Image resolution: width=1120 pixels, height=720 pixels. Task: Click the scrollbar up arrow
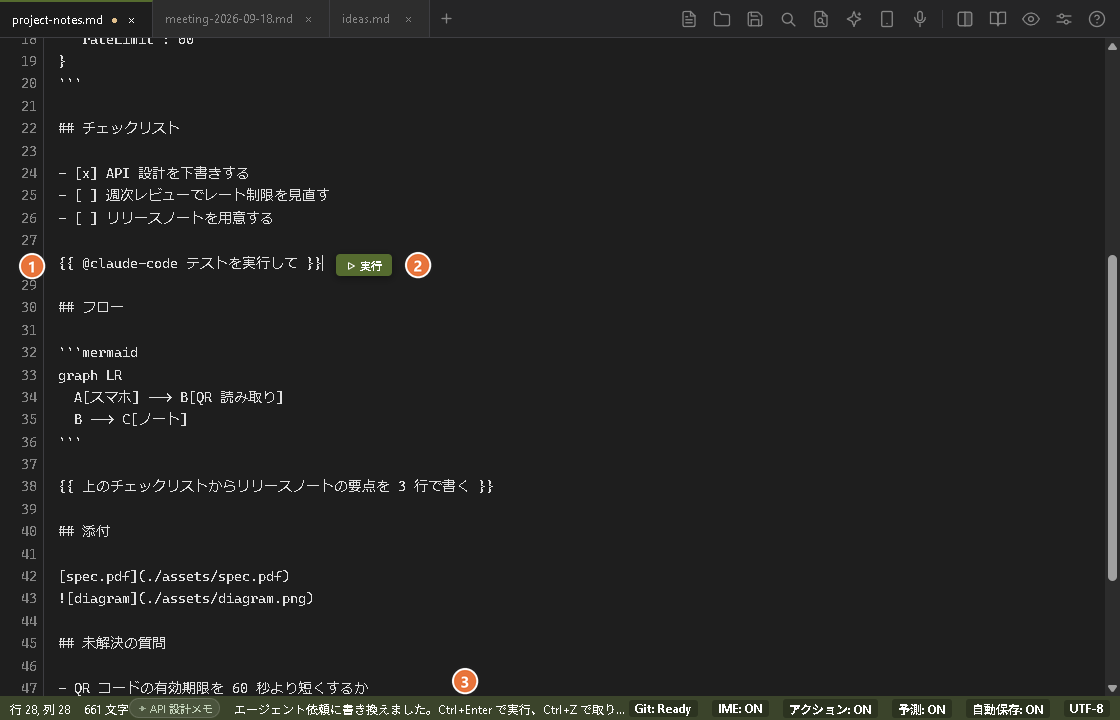1111,46
